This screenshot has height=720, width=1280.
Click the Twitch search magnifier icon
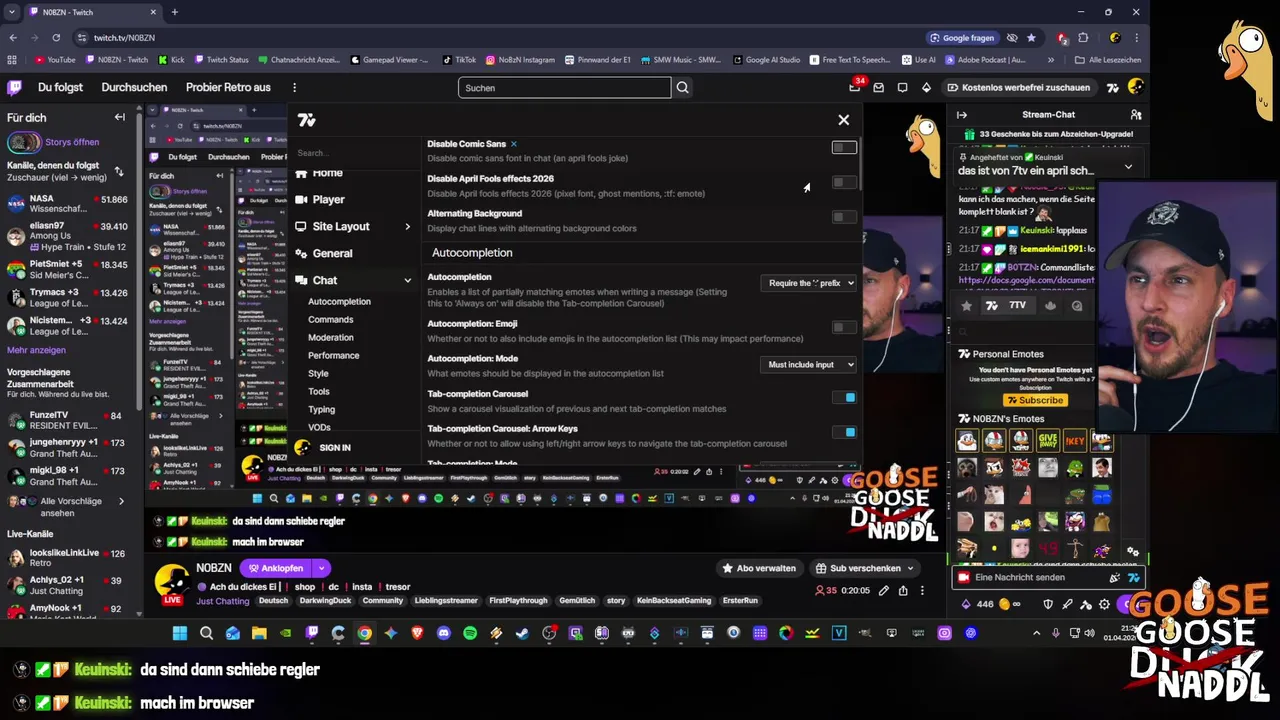(682, 88)
